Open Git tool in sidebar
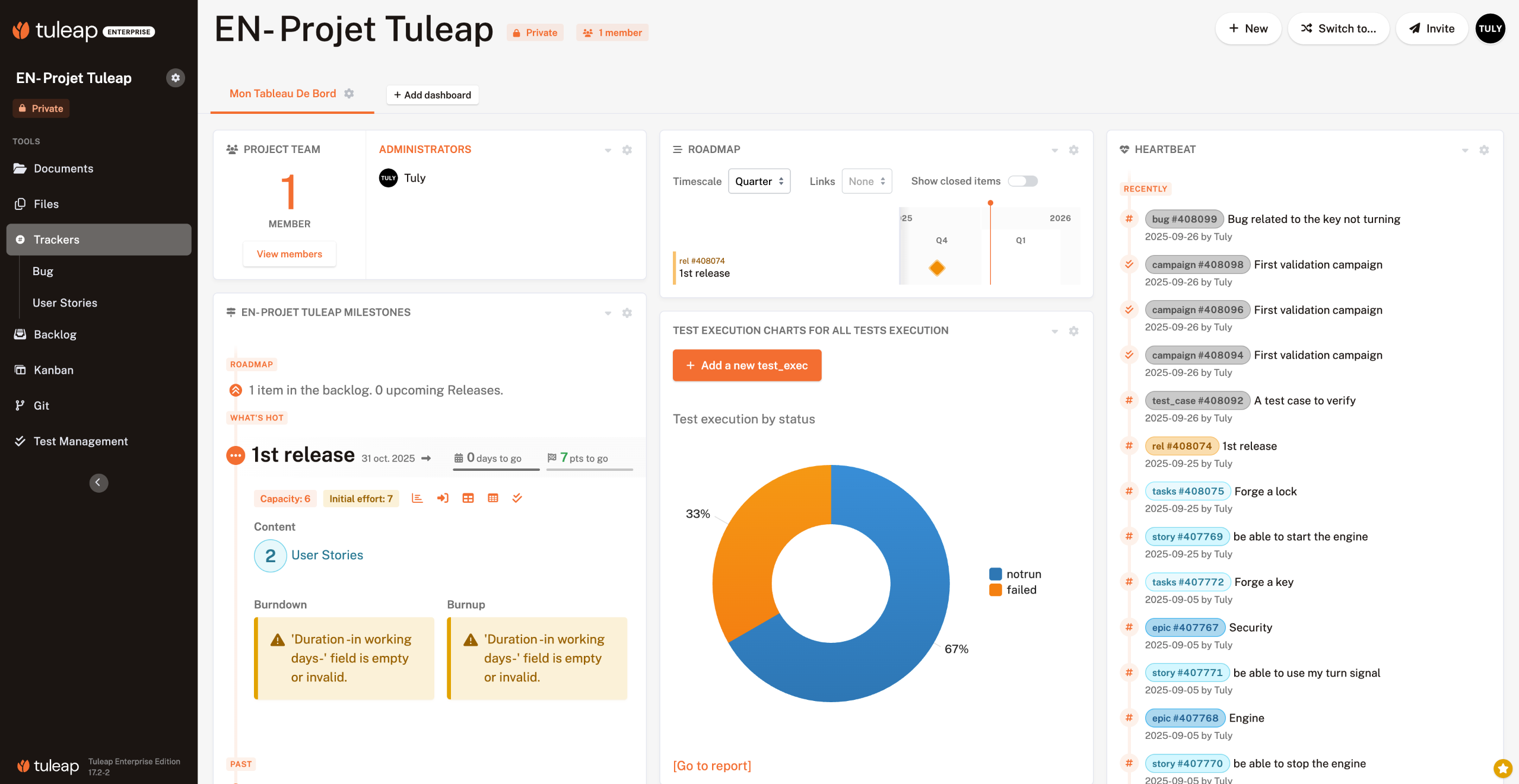This screenshot has width=1519, height=784. (x=41, y=406)
